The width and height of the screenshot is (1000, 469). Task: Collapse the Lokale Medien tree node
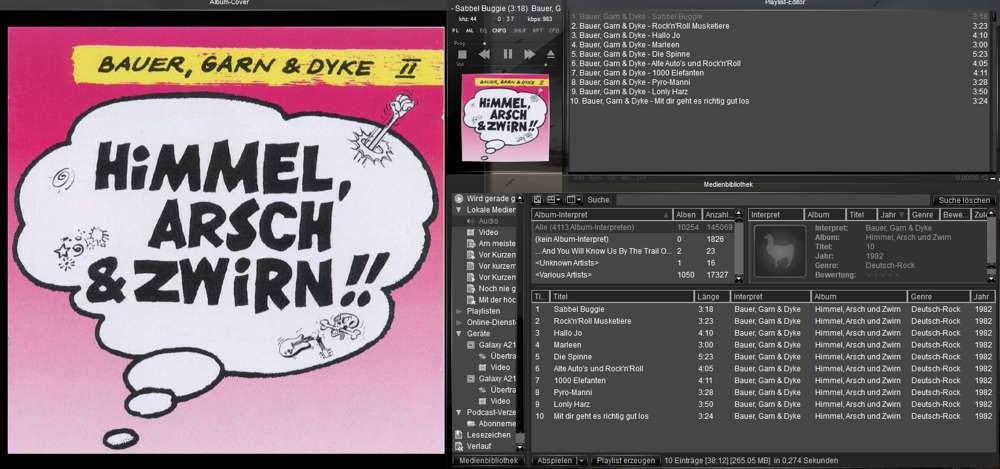458,210
